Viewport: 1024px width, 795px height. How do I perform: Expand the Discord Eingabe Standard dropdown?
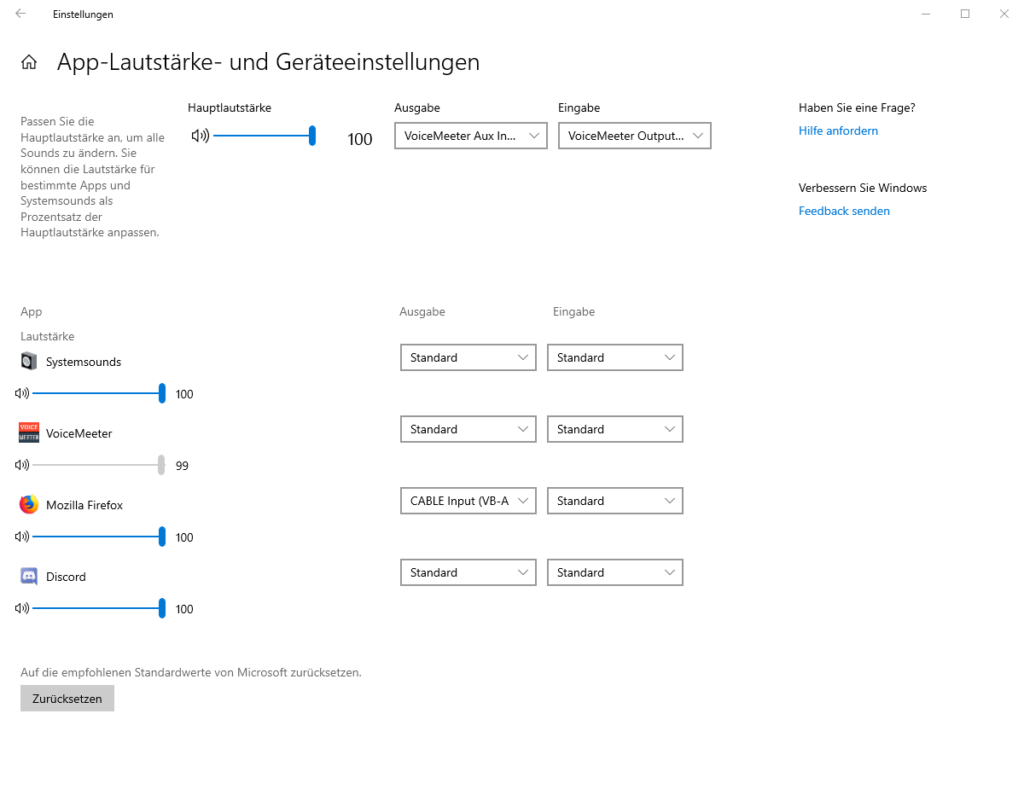point(615,572)
